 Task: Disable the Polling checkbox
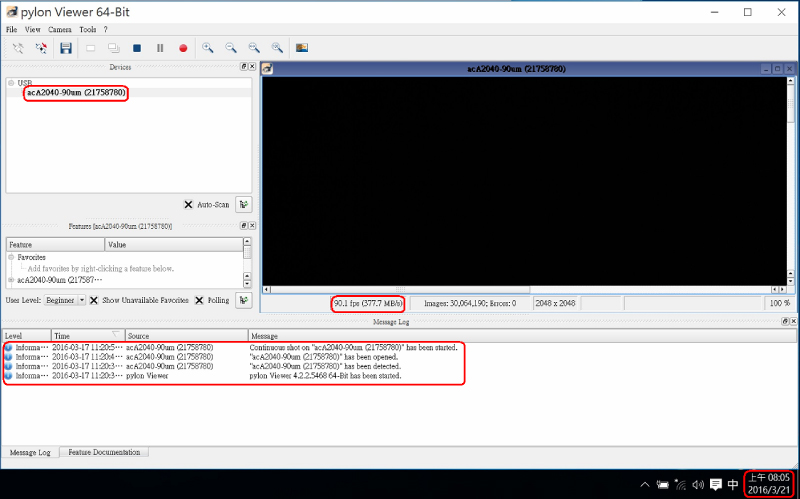point(199,300)
